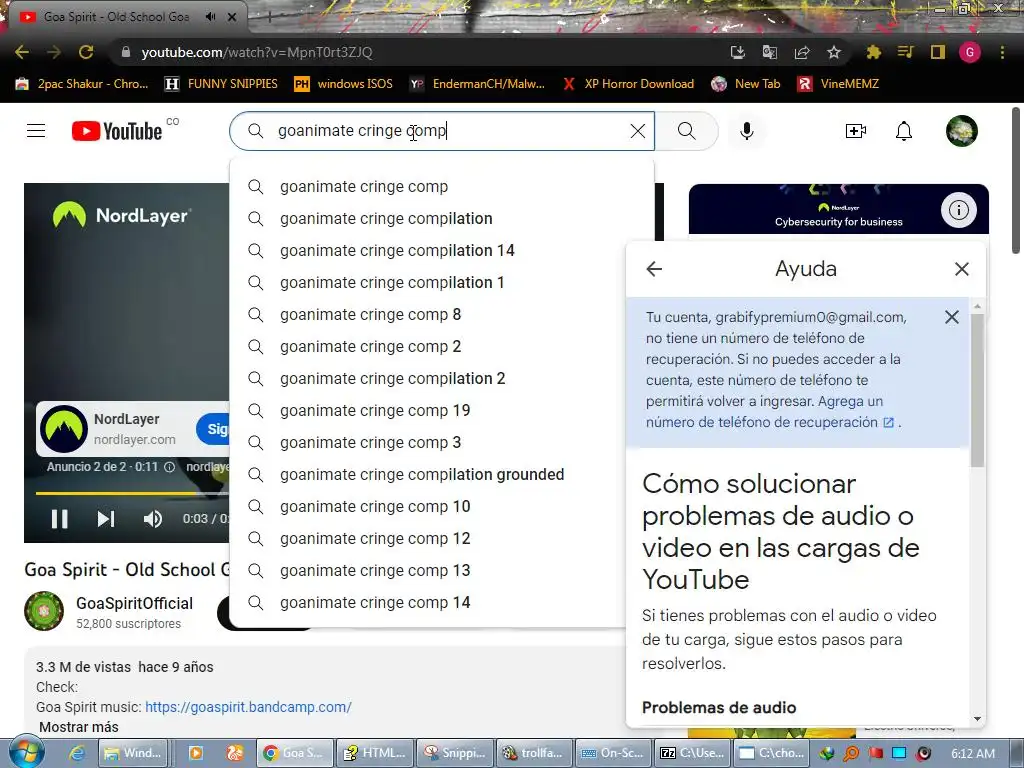Click the ad info circle icon
The image size is (1024, 768).
(169, 467)
